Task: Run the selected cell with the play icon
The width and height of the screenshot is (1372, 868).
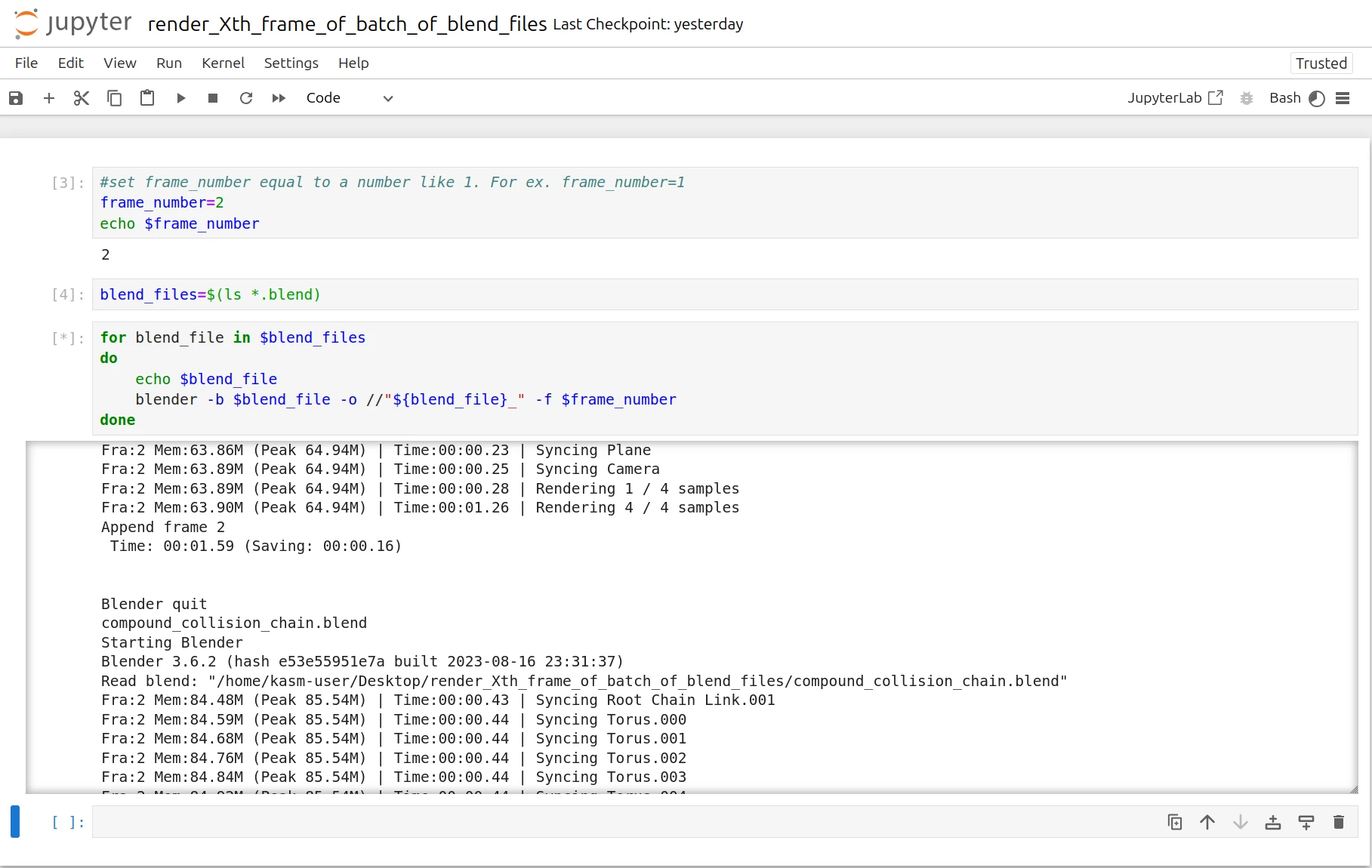Action: 180,98
